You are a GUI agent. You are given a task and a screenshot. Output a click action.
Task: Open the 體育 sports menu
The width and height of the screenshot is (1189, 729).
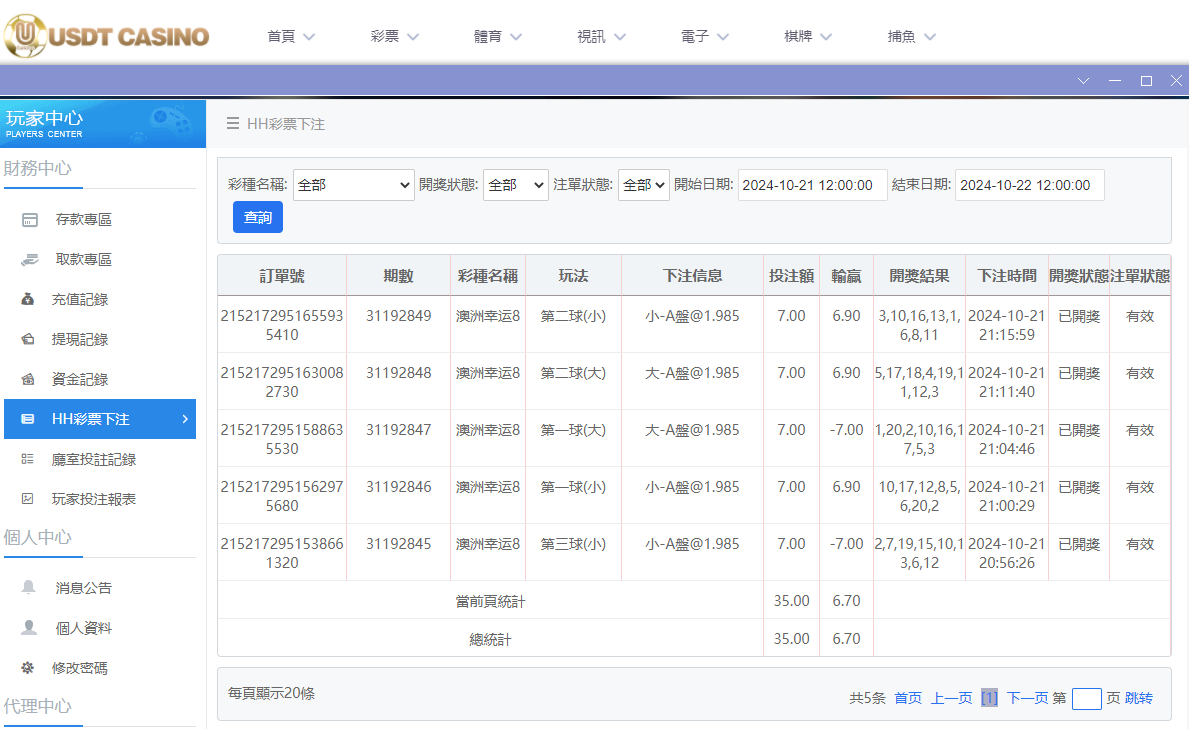click(x=498, y=35)
